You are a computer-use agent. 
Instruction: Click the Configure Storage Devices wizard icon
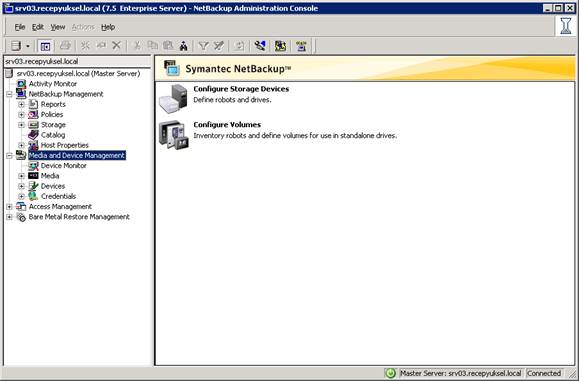[173, 98]
